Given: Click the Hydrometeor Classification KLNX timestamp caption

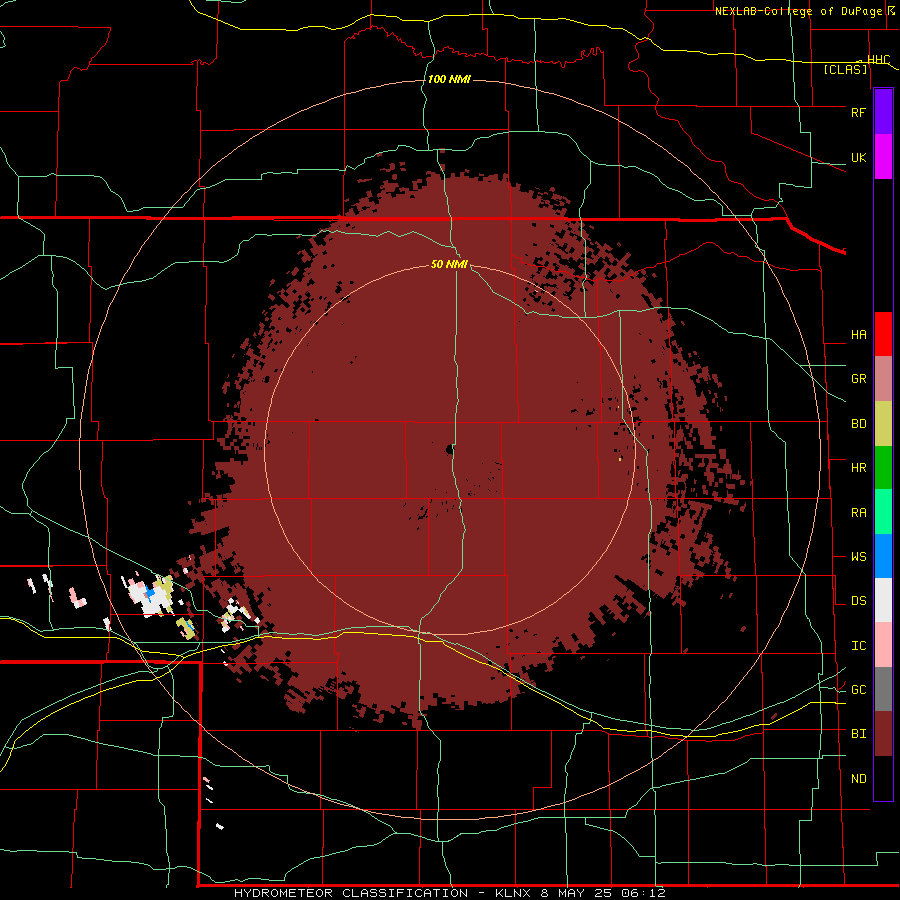Looking at the screenshot, I should [x=449, y=893].
